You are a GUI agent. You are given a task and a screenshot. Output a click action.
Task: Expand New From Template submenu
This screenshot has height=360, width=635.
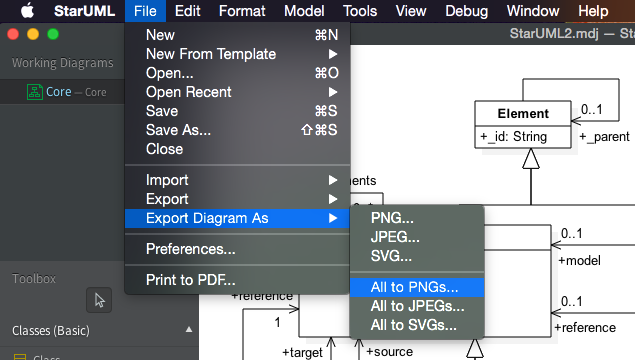[238, 54]
